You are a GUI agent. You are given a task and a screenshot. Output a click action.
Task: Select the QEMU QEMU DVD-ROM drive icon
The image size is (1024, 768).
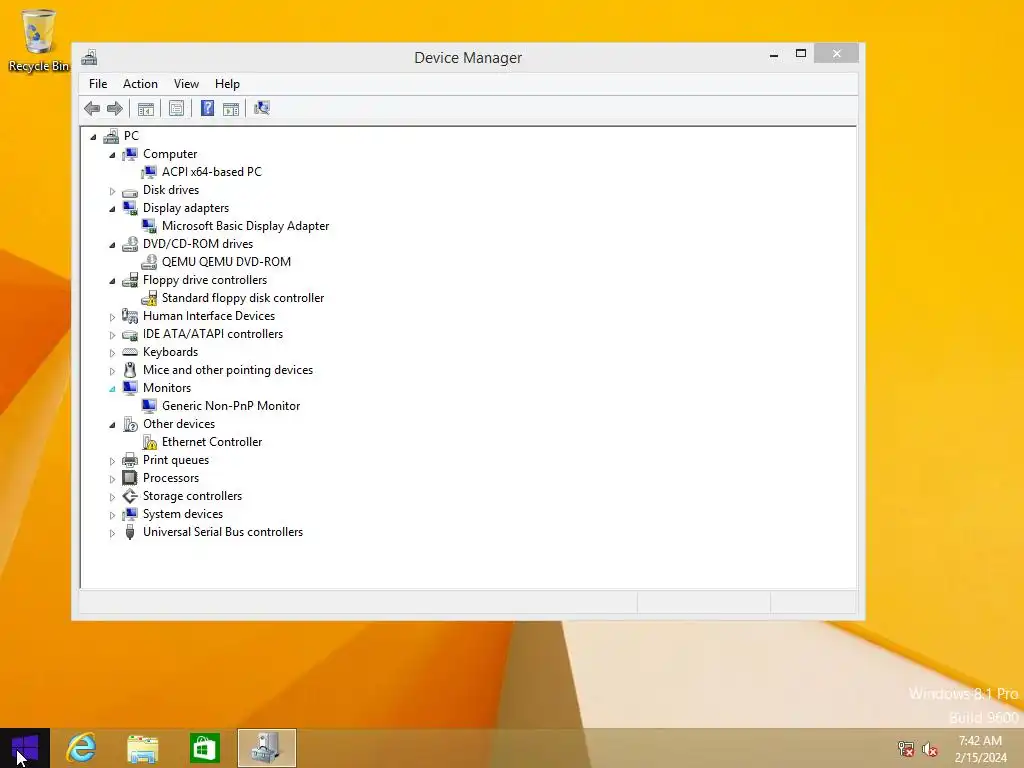(x=149, y=262)
